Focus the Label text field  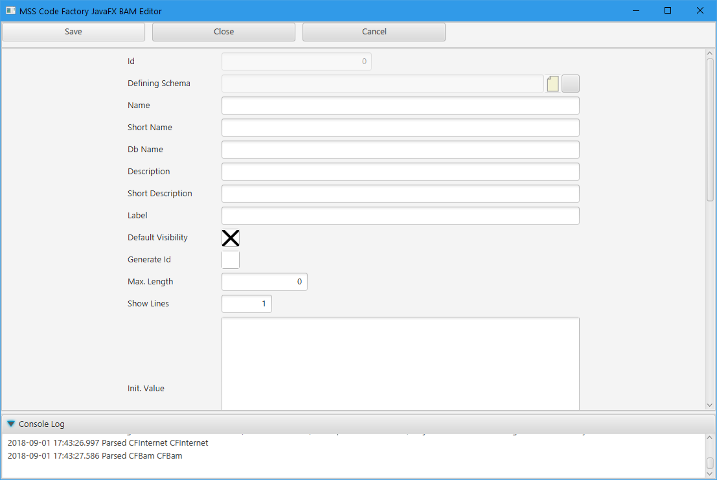coord(400,216)
